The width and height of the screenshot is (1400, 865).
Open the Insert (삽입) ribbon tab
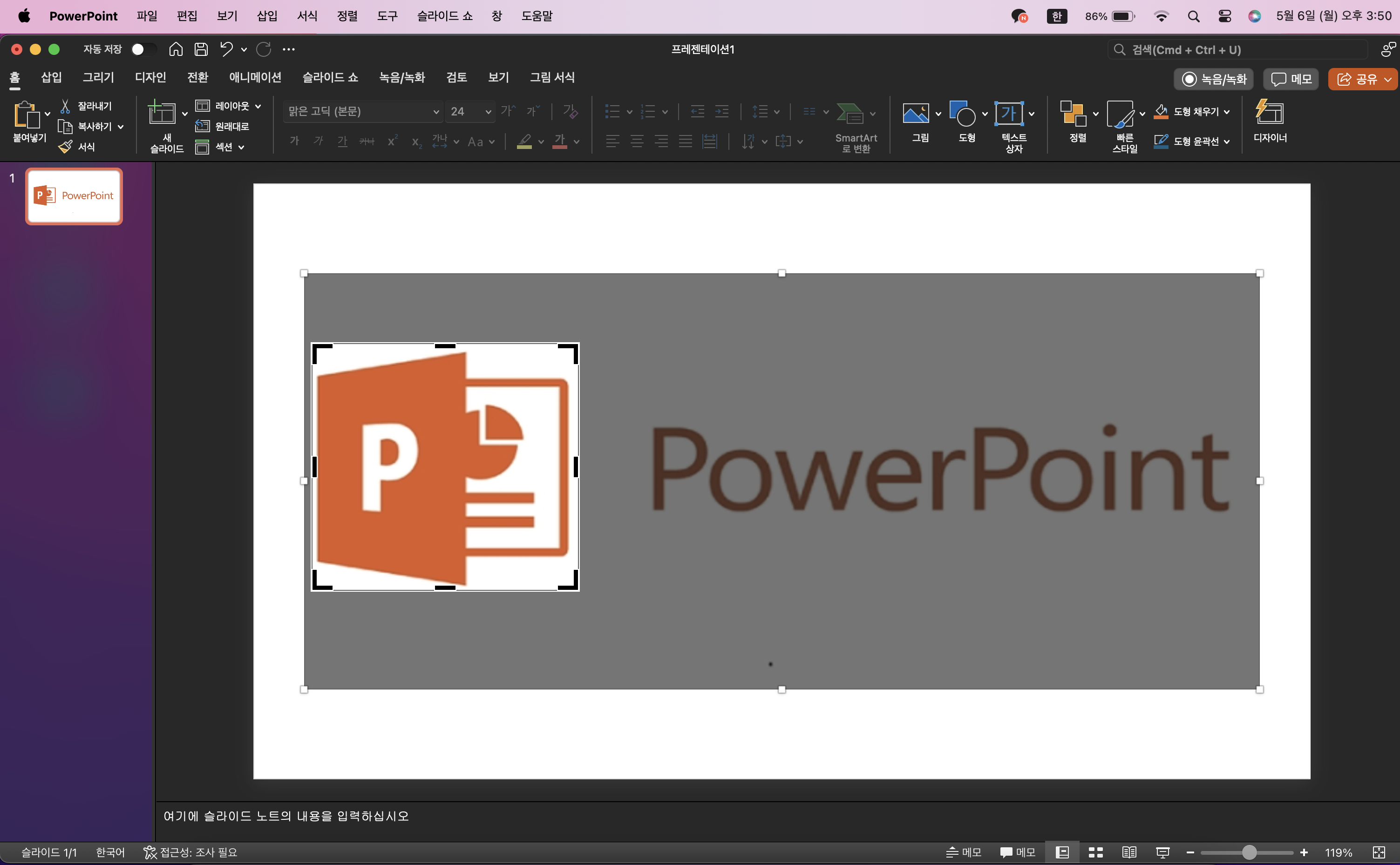[51, 77]
